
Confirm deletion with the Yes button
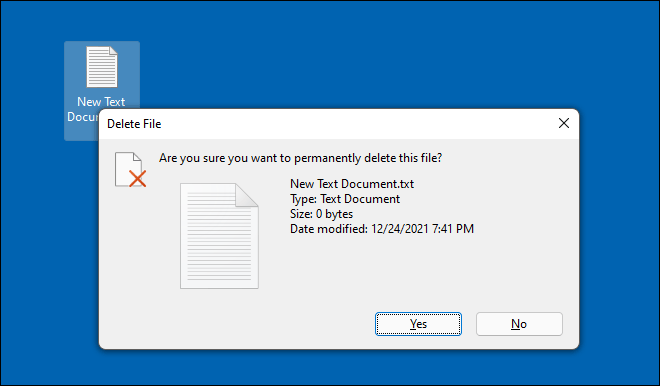[x=418, y=324]
